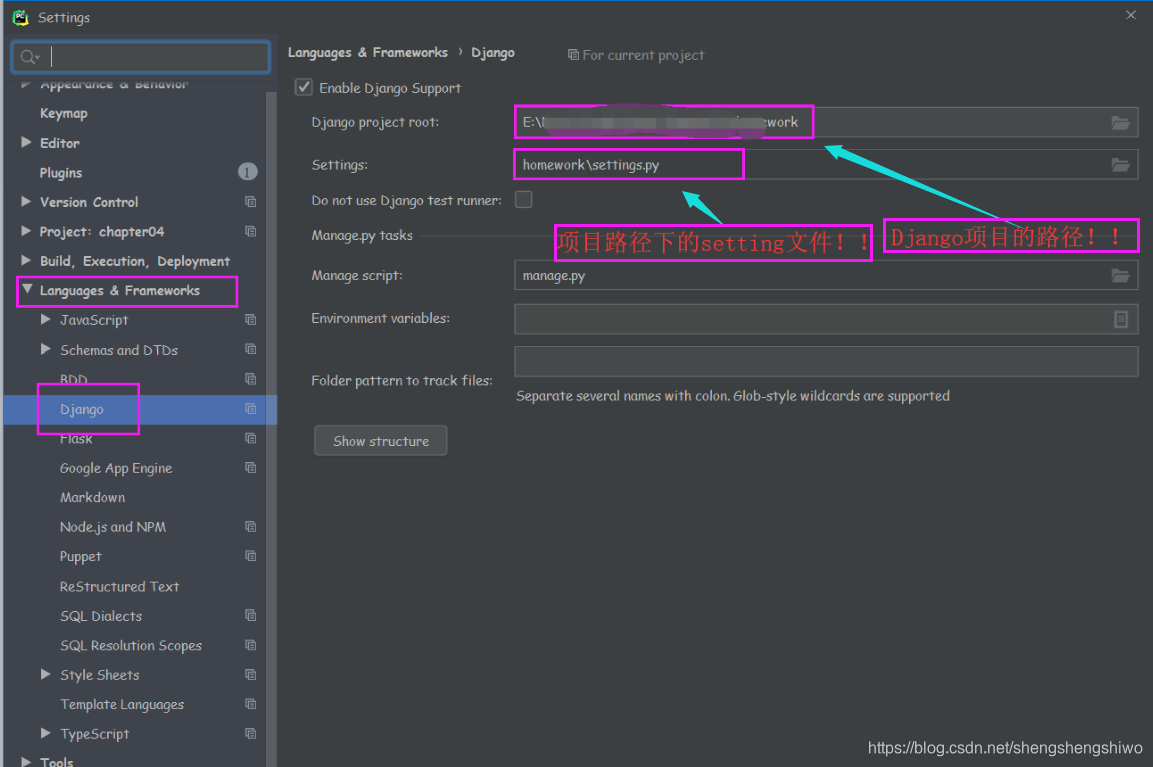This screenshot has width=1153, height=767.
Task: Open the Plugins settings page
Action: [61, 173]
